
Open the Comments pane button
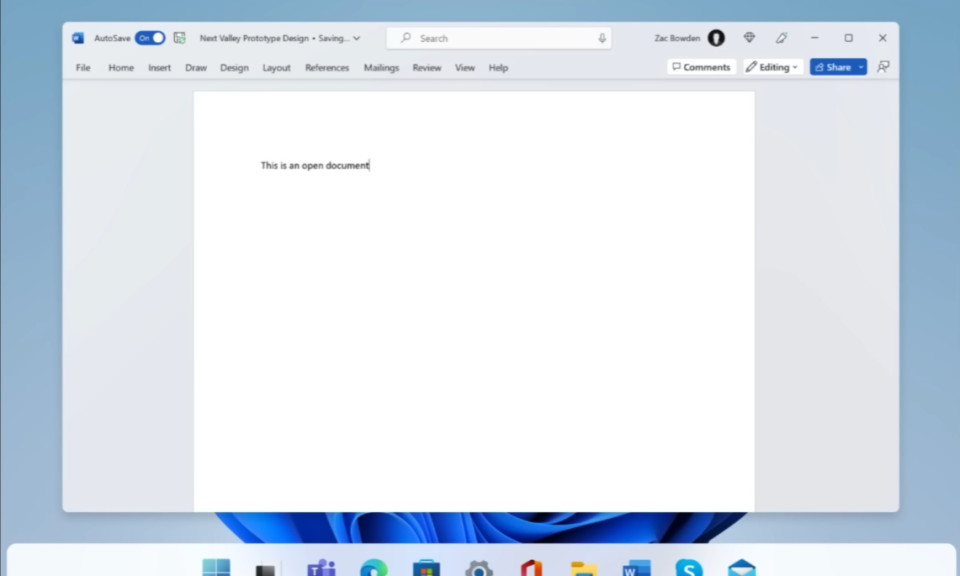(701, 67)
